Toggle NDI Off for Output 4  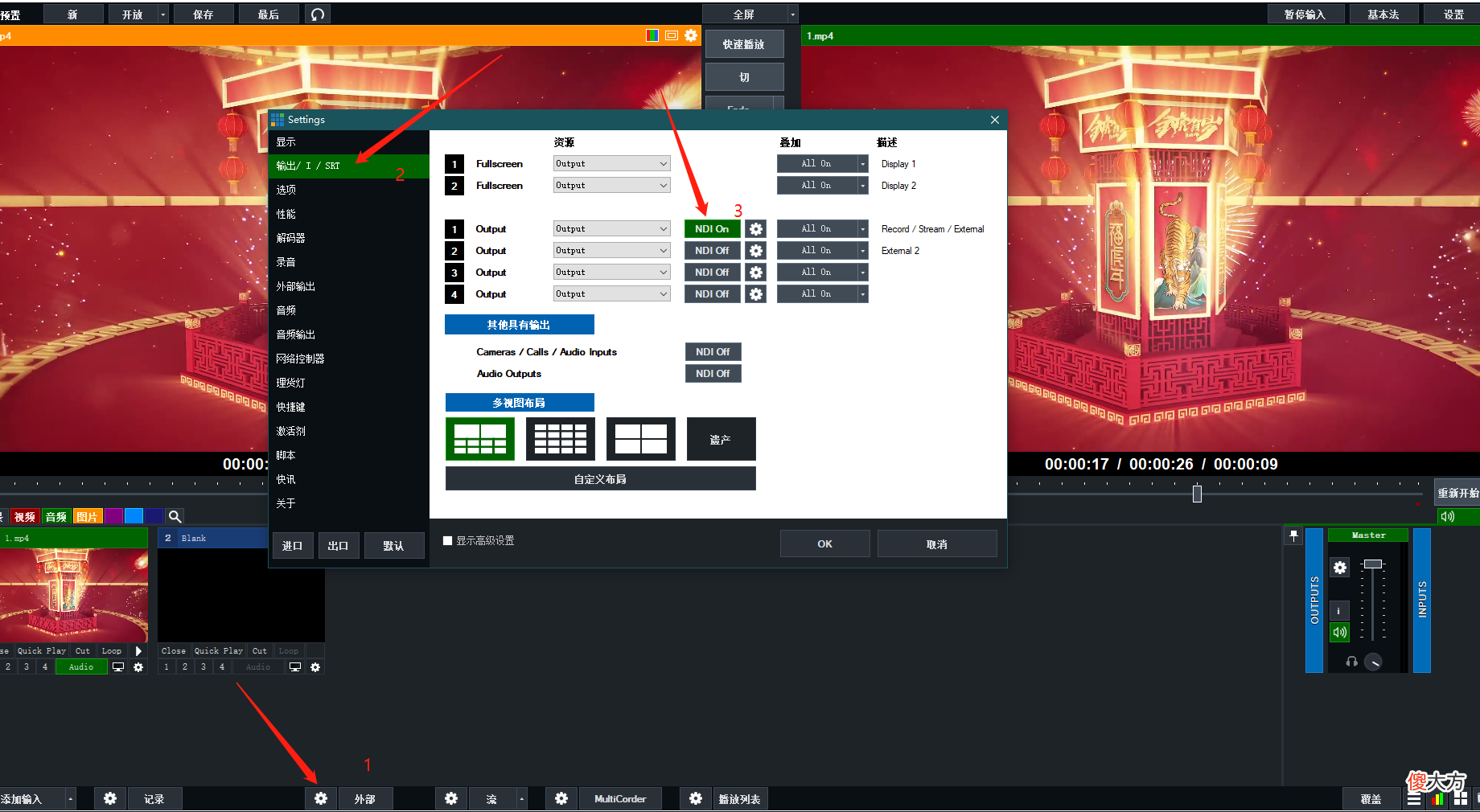(712, 294)
